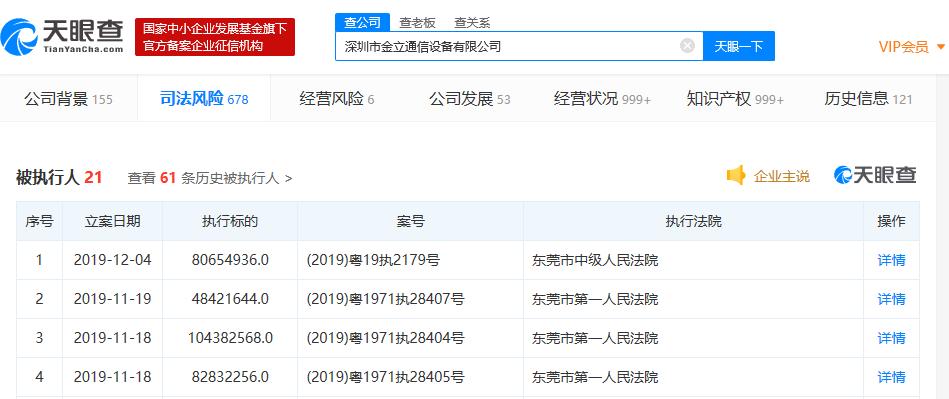949x399 pixels.
Task: Open 详情 for case (2019)粤19执2179号
Action: [x=892, y=260]
